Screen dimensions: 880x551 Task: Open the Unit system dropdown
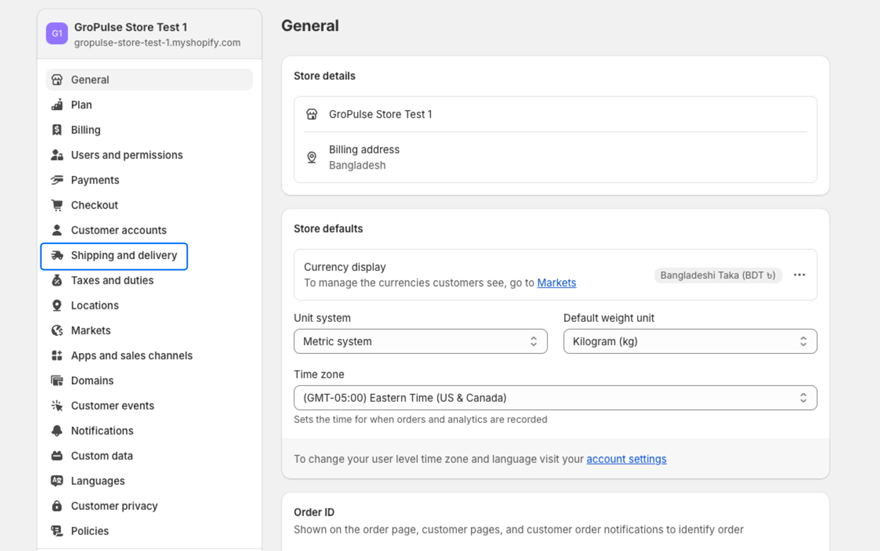click(420, 342)
